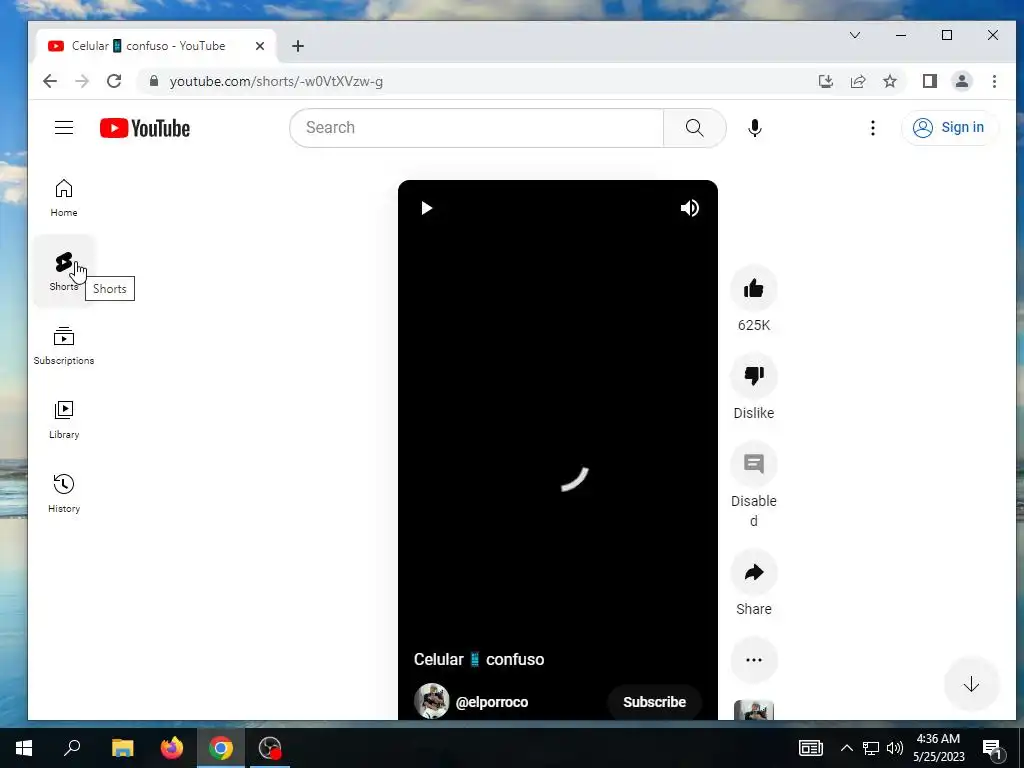Reload the YouTube page
1024x768 pixels.
tap(114, 81)
